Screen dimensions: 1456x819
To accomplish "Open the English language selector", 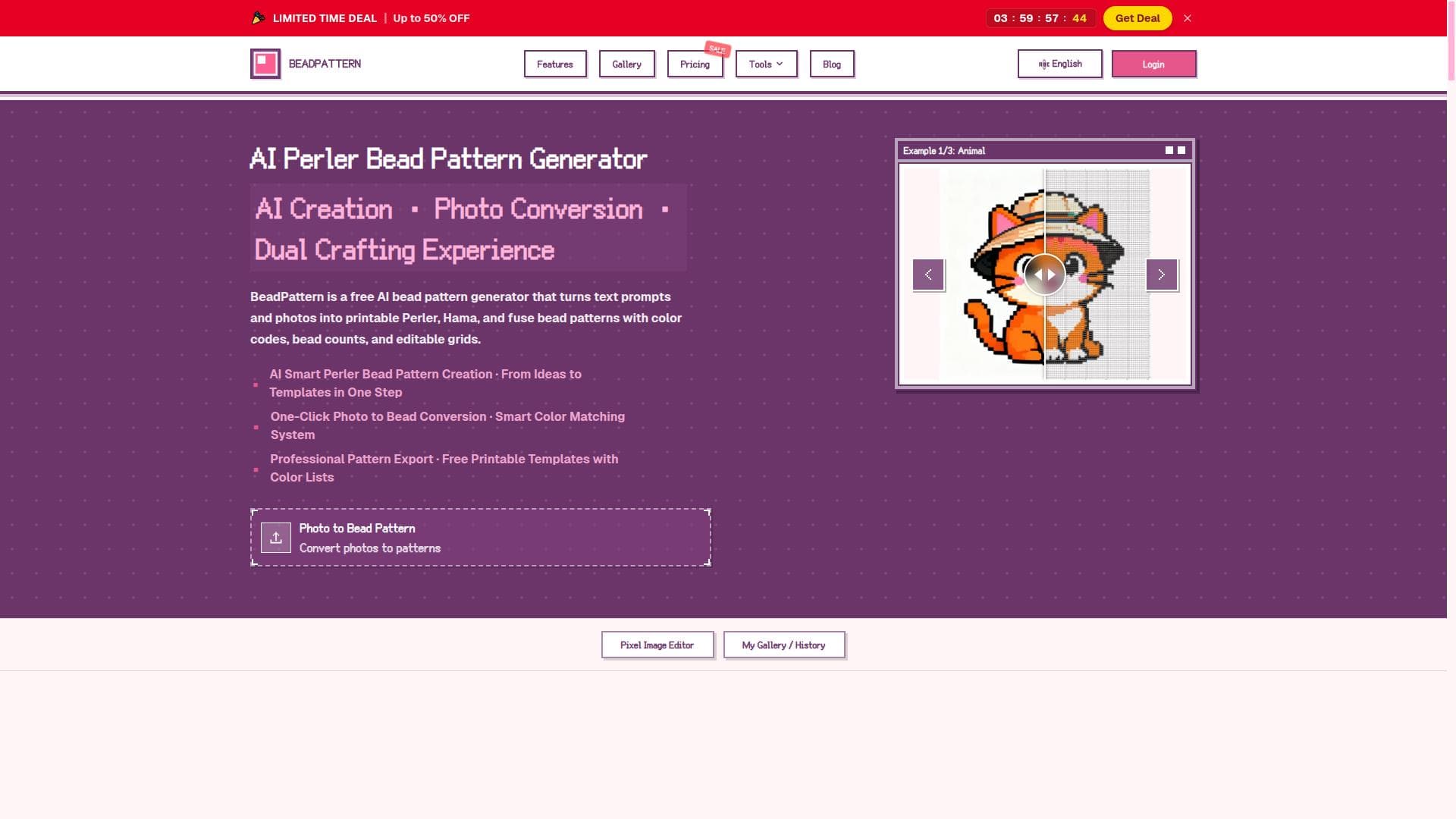I will point(1059,64).
